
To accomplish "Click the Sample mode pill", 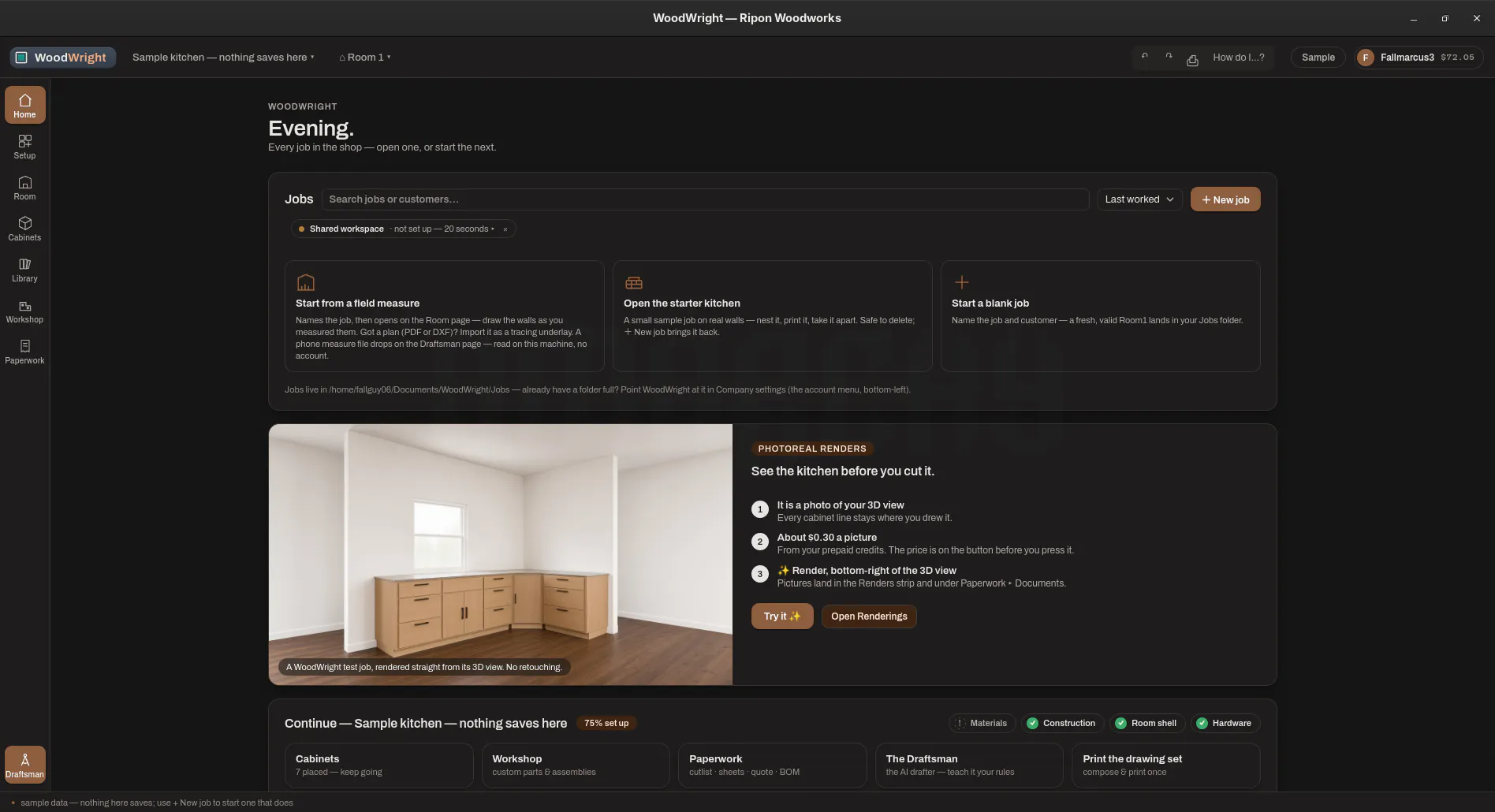I will point(1318,57).
